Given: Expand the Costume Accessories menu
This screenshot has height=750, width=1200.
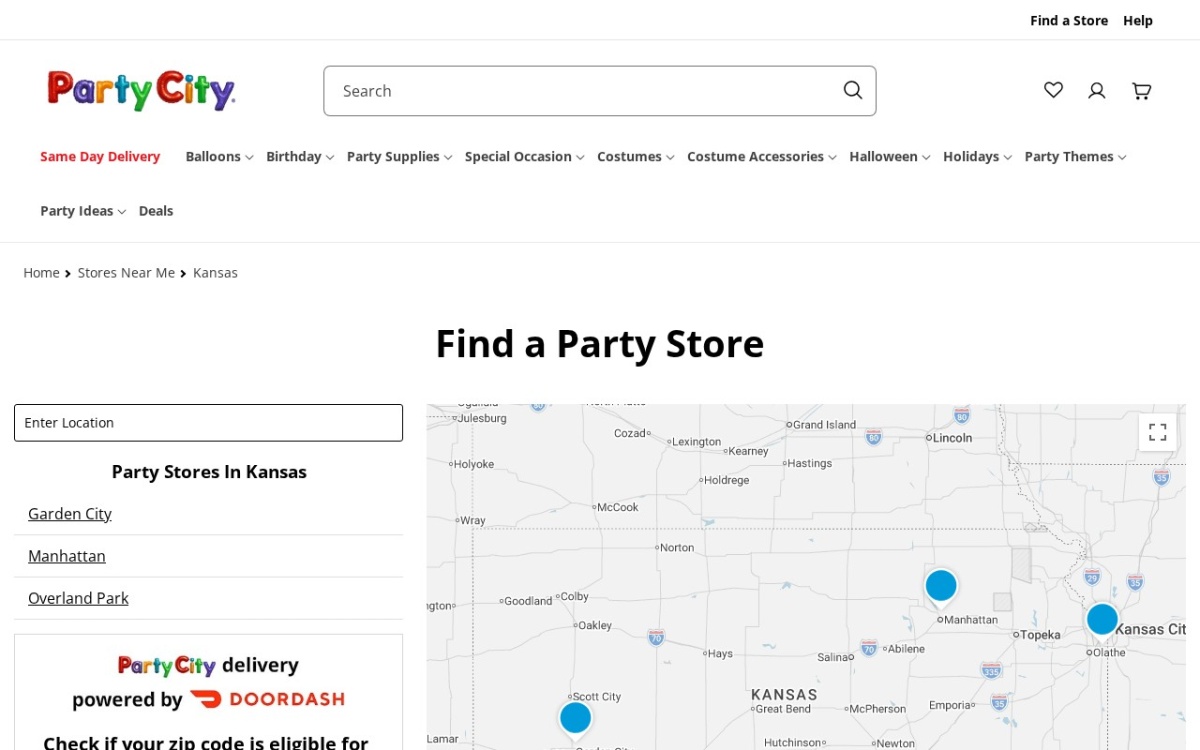Looking at the screenshot, I should click(762, 157).
